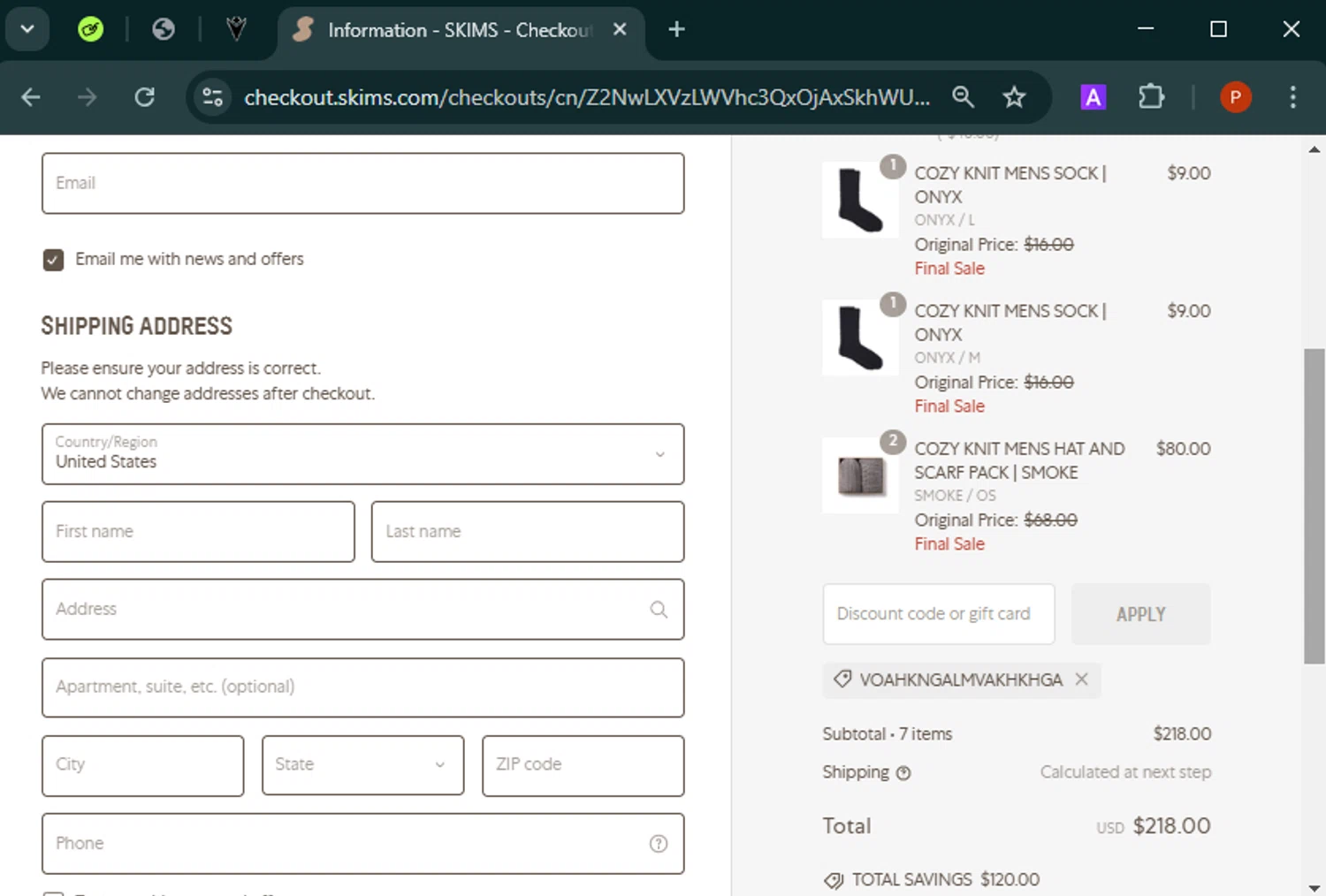
Task: Click the struck-through $68.00 original price
Action: 1050,520
